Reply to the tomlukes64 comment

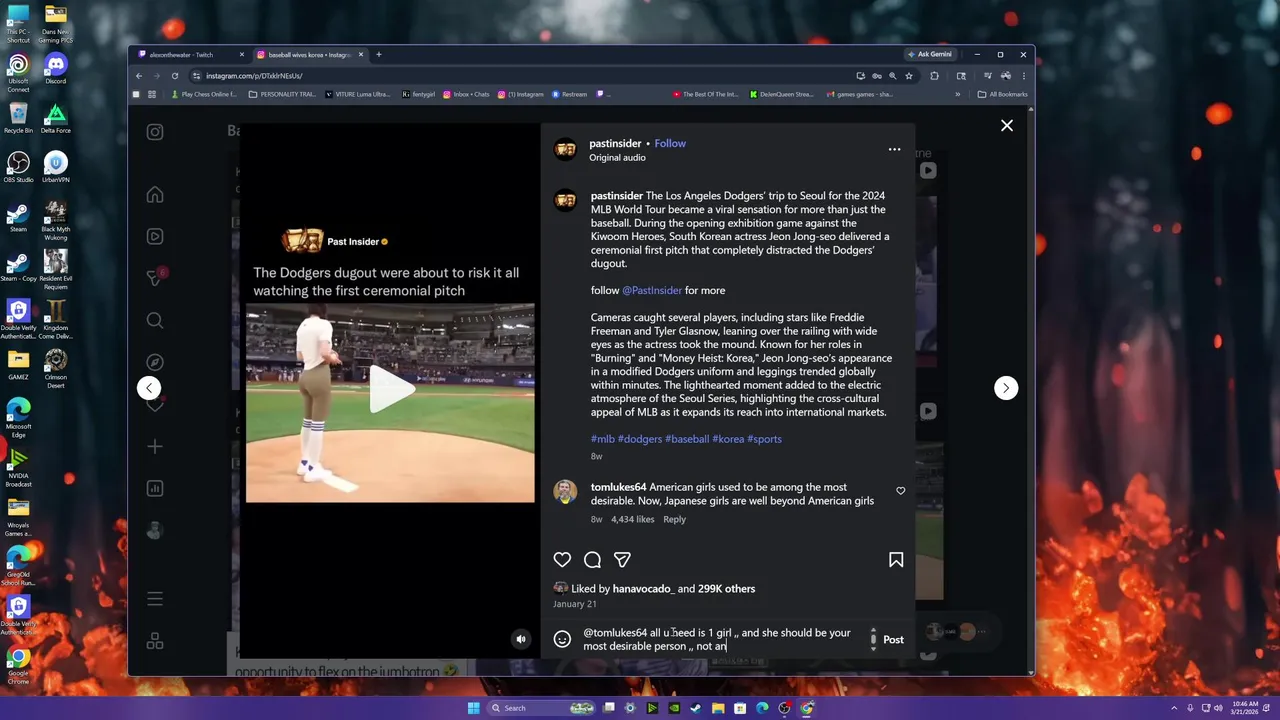[x=675, y=519]
